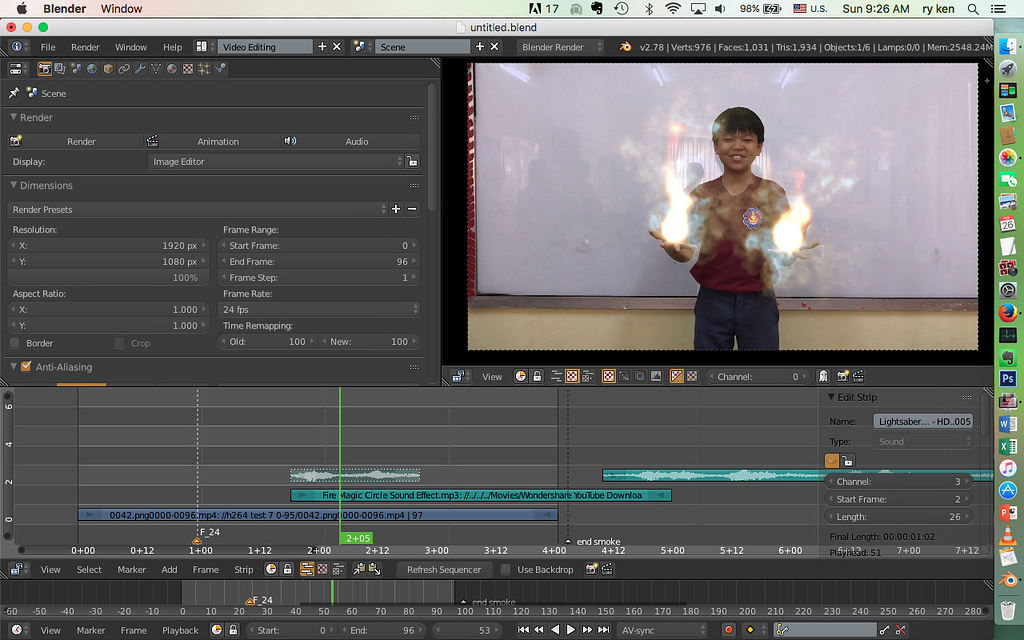
Task: Toggle the lock icon beside the Display dropdown
Action: pyautogui.click(x=412, y=161)
